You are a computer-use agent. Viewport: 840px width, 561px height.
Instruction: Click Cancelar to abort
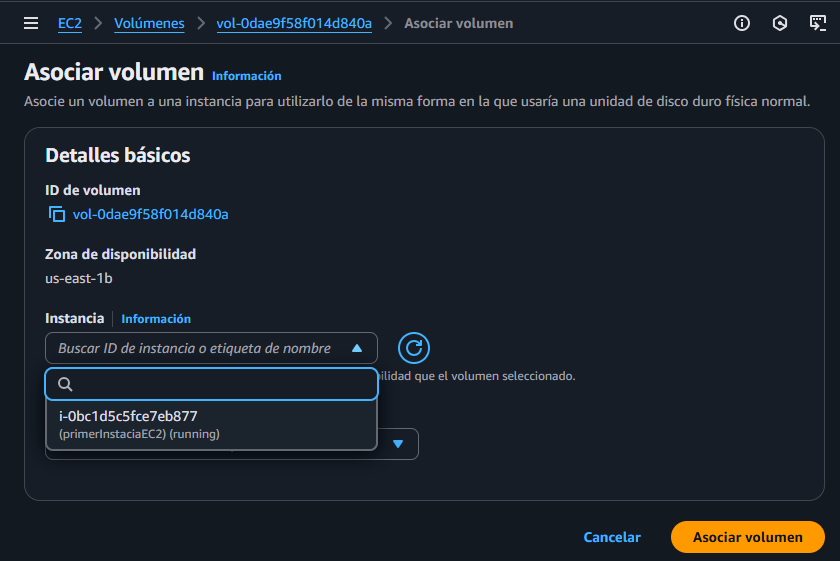[612, 537]
